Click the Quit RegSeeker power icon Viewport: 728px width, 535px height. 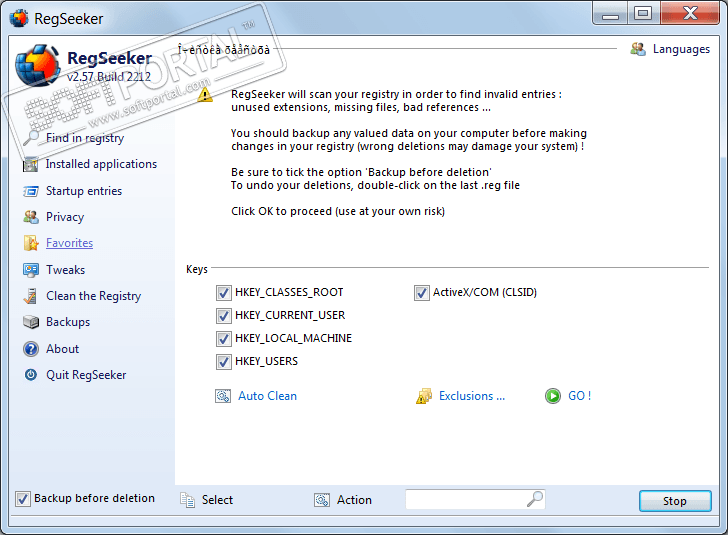pyautogui.click(x=31, y=374)
